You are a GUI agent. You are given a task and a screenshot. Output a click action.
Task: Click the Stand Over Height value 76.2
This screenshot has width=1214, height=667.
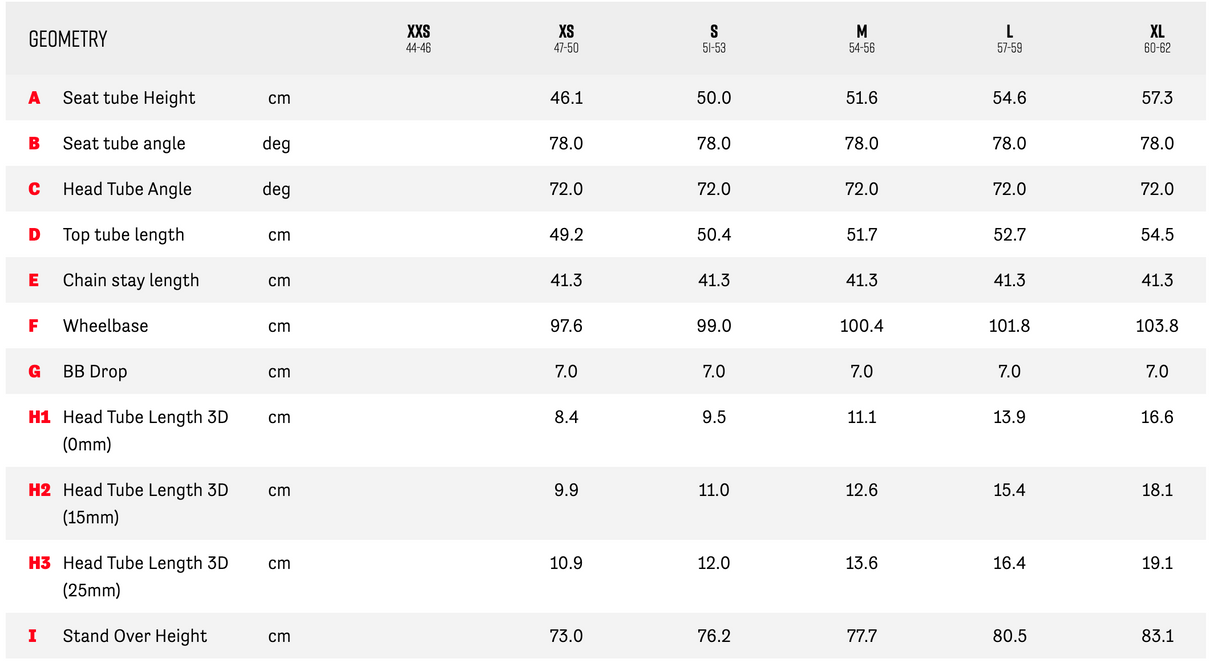pyautogui.click(x=714, y=636)
